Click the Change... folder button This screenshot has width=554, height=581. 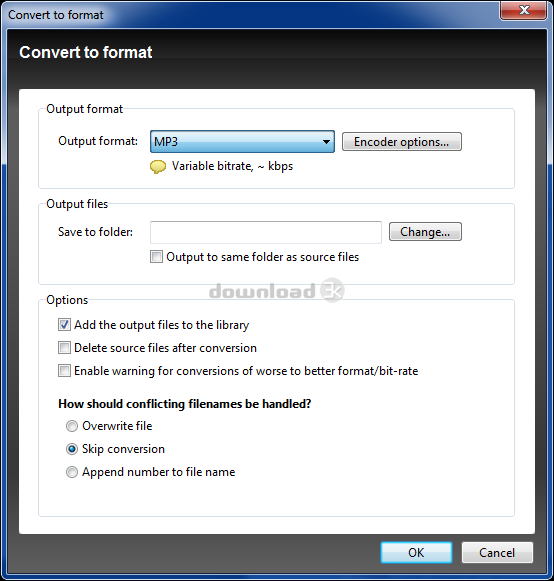(425, 232)
